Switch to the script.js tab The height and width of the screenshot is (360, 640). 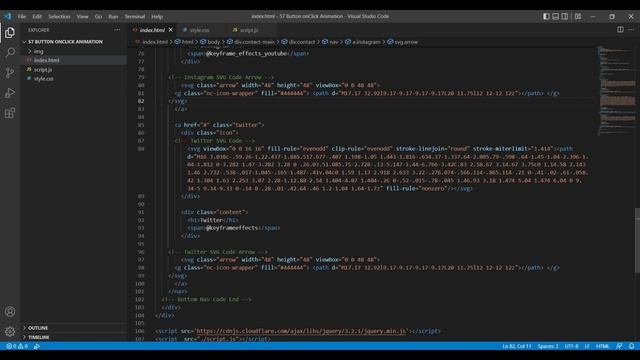(x=249, y=30)
